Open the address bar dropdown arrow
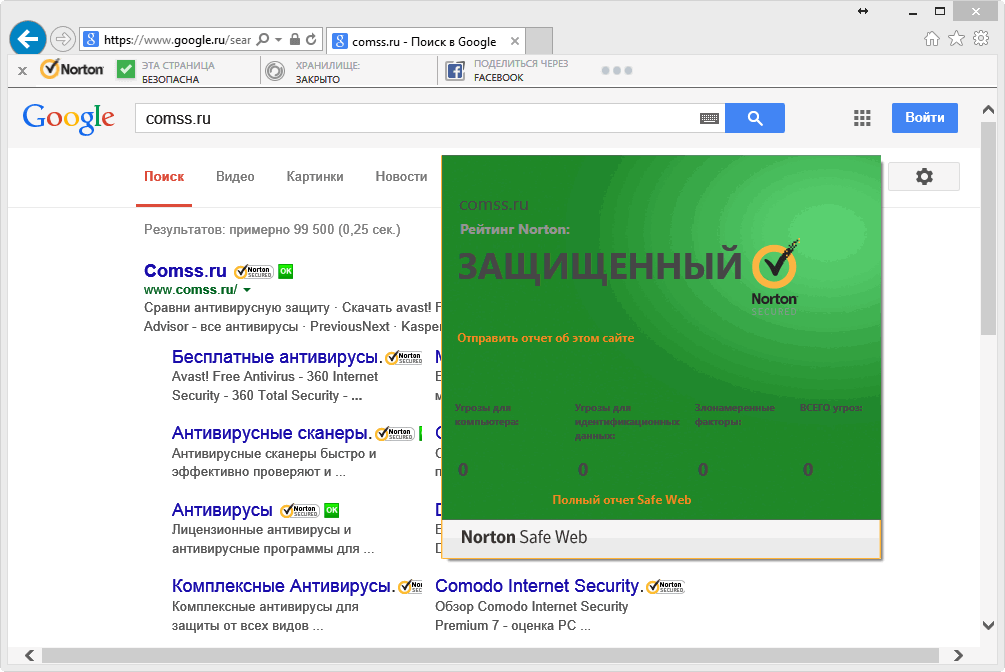 [x=278, y=40]
